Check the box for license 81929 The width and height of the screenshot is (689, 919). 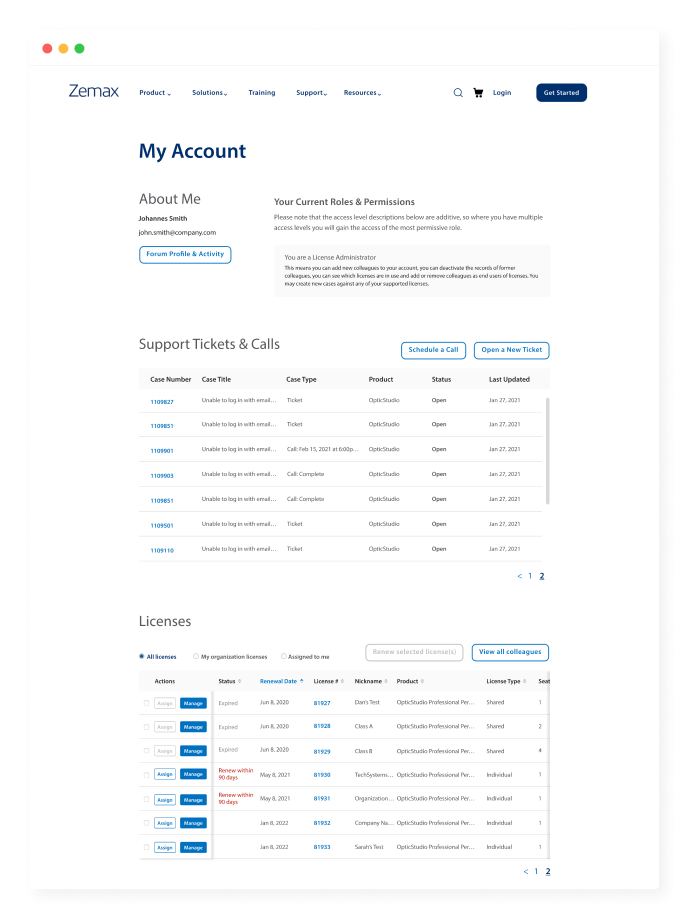[x=146, y=751]
